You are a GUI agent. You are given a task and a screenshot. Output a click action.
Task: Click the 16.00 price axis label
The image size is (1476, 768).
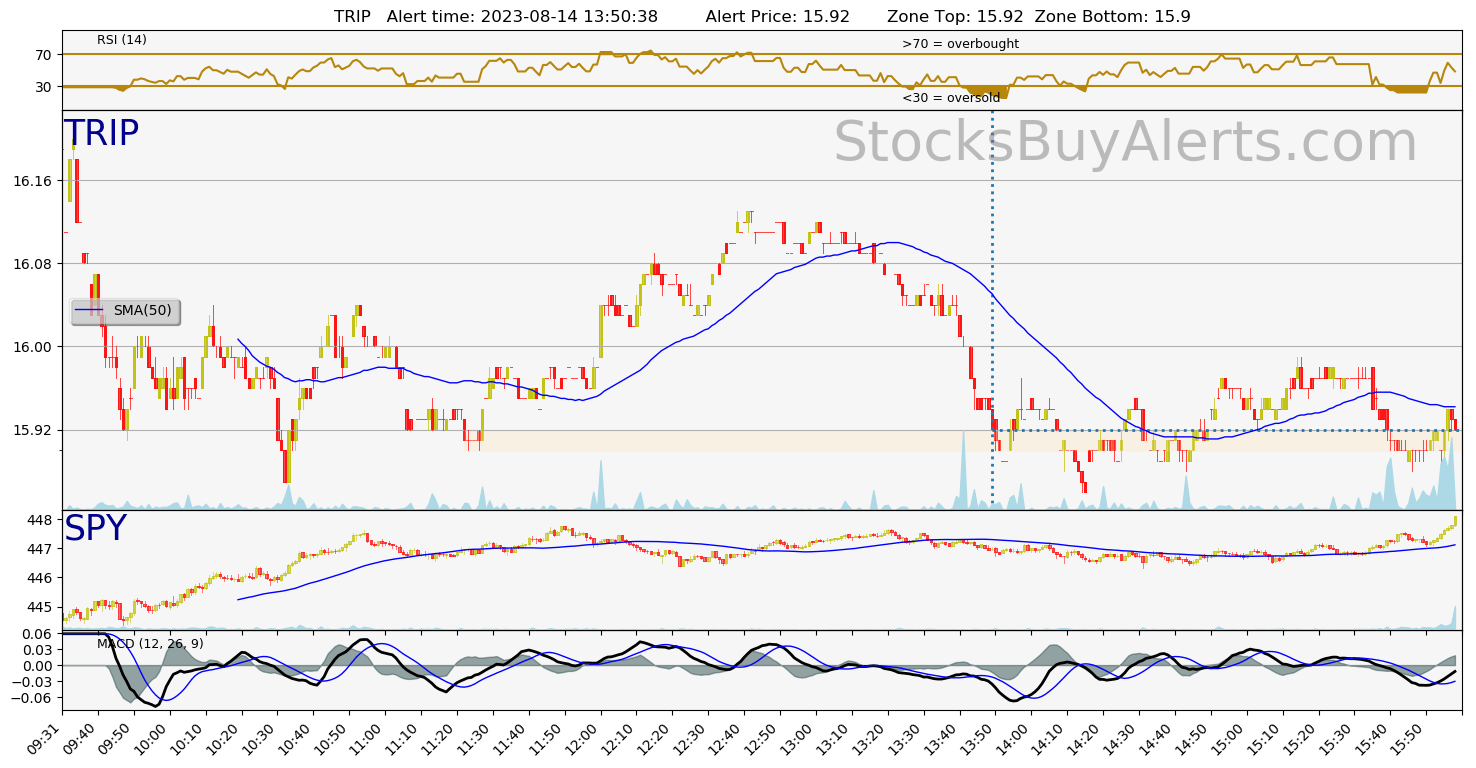[33, 347]
